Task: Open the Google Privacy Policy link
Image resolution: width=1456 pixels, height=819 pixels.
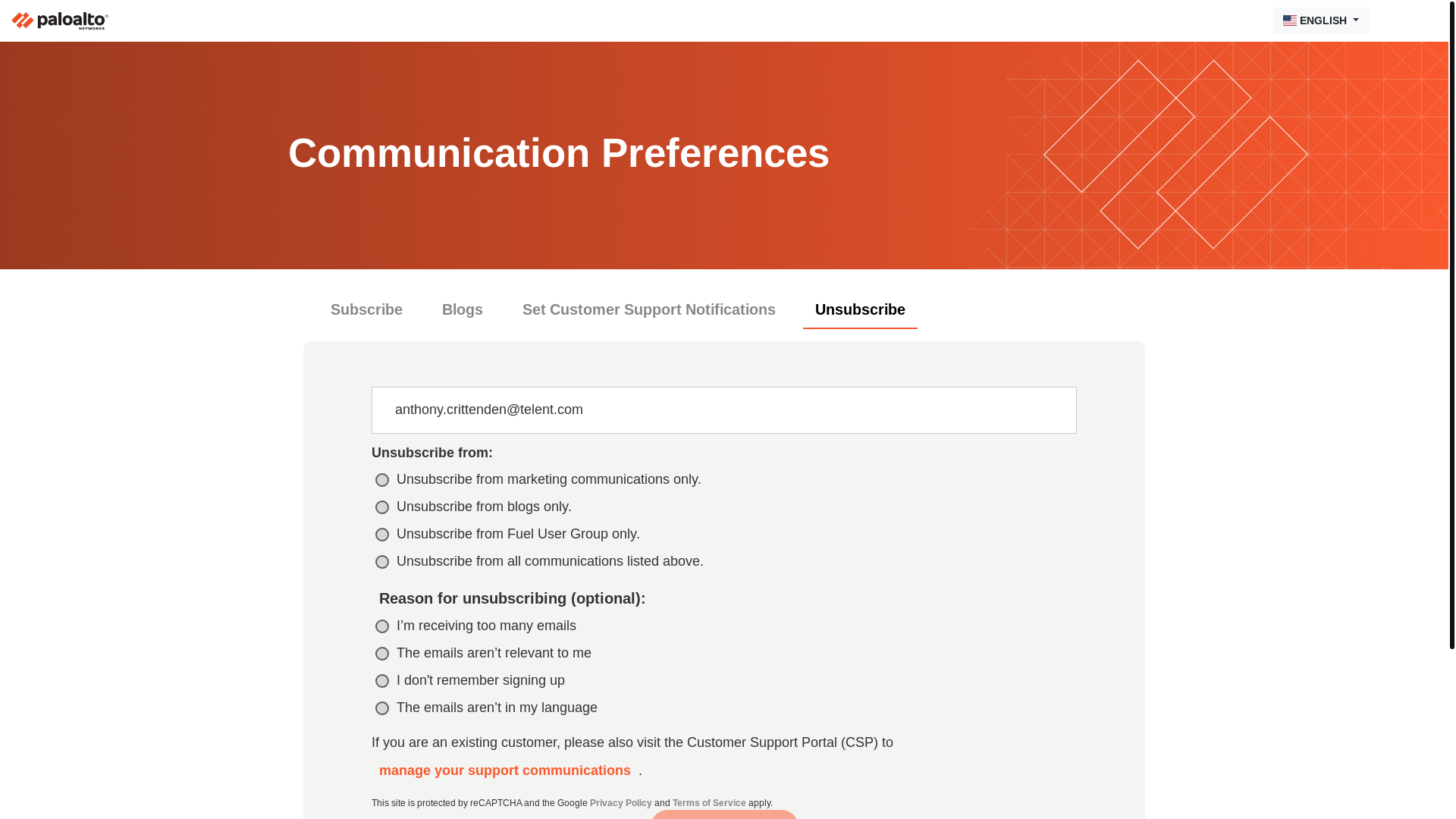Action: pos(621,803)
